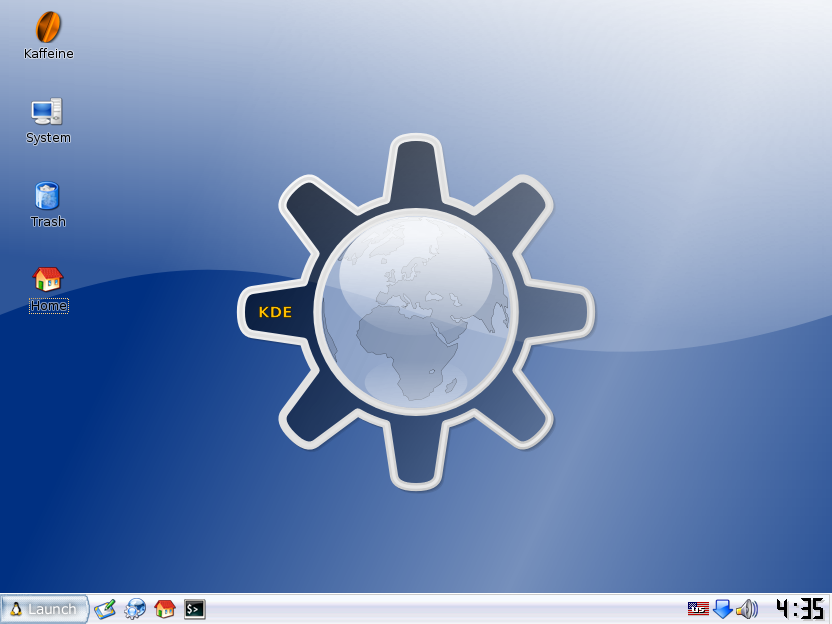This screenshot has width=832, height=624.
Task: Click the Trash icon label text
Action: point(48,221)
